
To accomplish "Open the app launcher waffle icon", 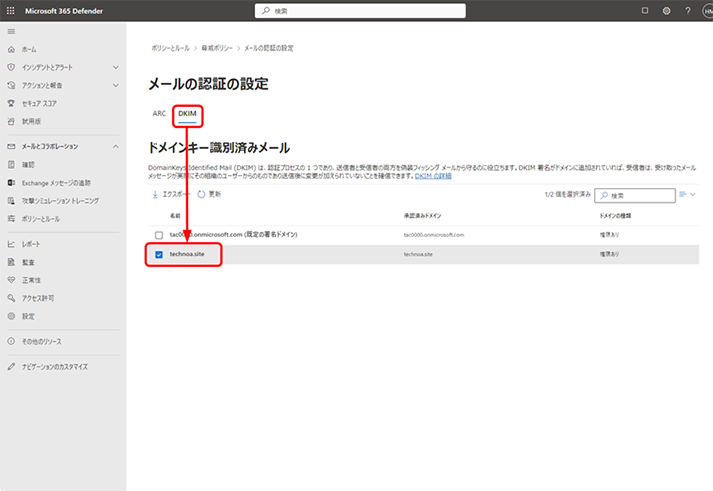I will [10, 10].
